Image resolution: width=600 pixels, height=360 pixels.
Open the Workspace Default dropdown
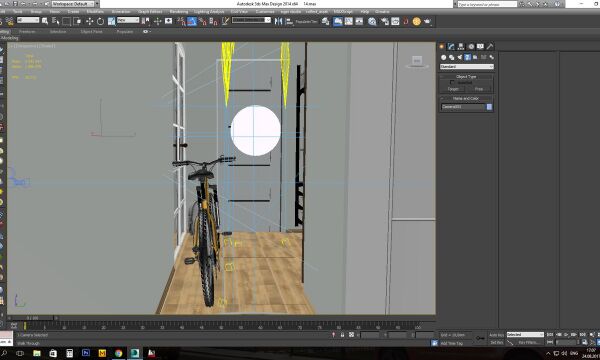tap(73, 4)
